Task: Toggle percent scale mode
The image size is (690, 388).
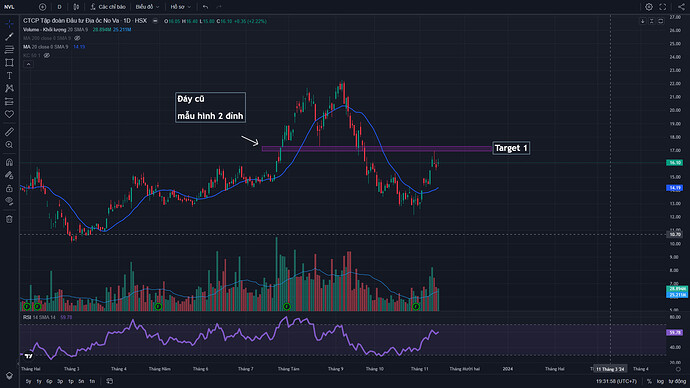Action: point(649,381)
